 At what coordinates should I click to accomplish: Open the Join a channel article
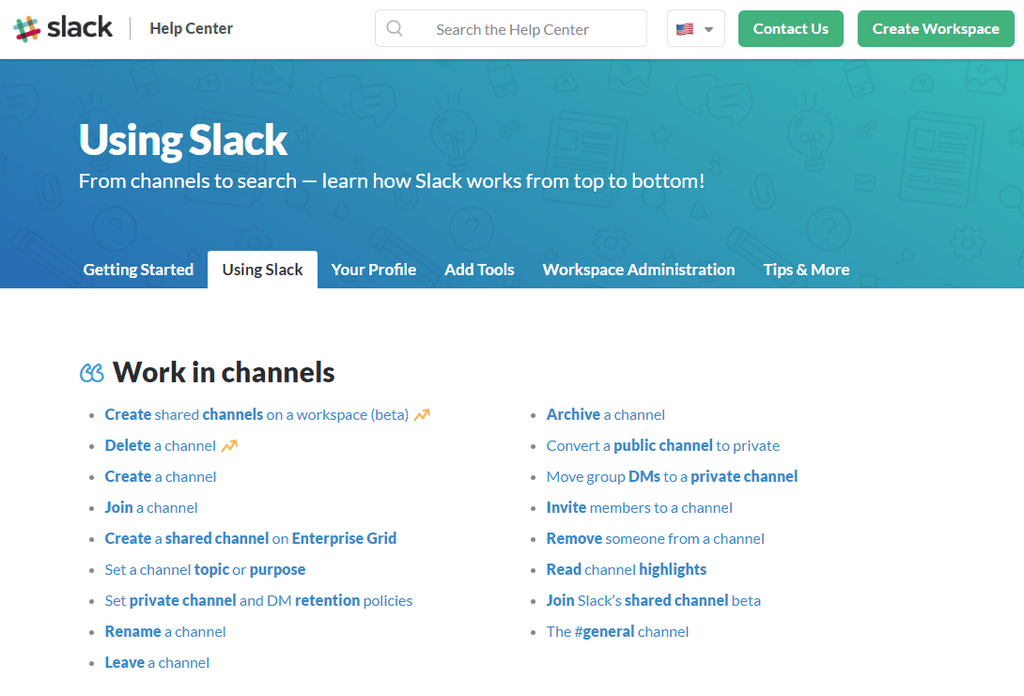point(151,508)
